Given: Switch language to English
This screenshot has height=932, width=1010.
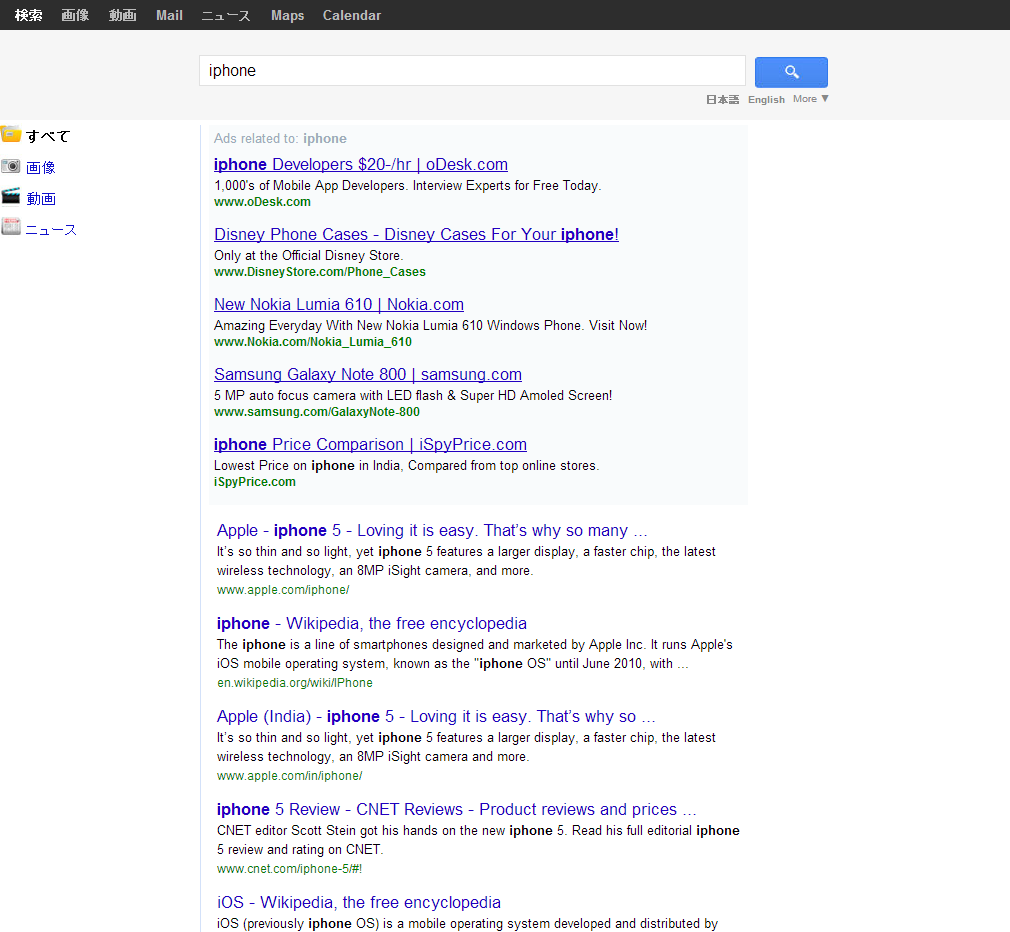Looking at the screenshot, I should (x=767, y=99).
